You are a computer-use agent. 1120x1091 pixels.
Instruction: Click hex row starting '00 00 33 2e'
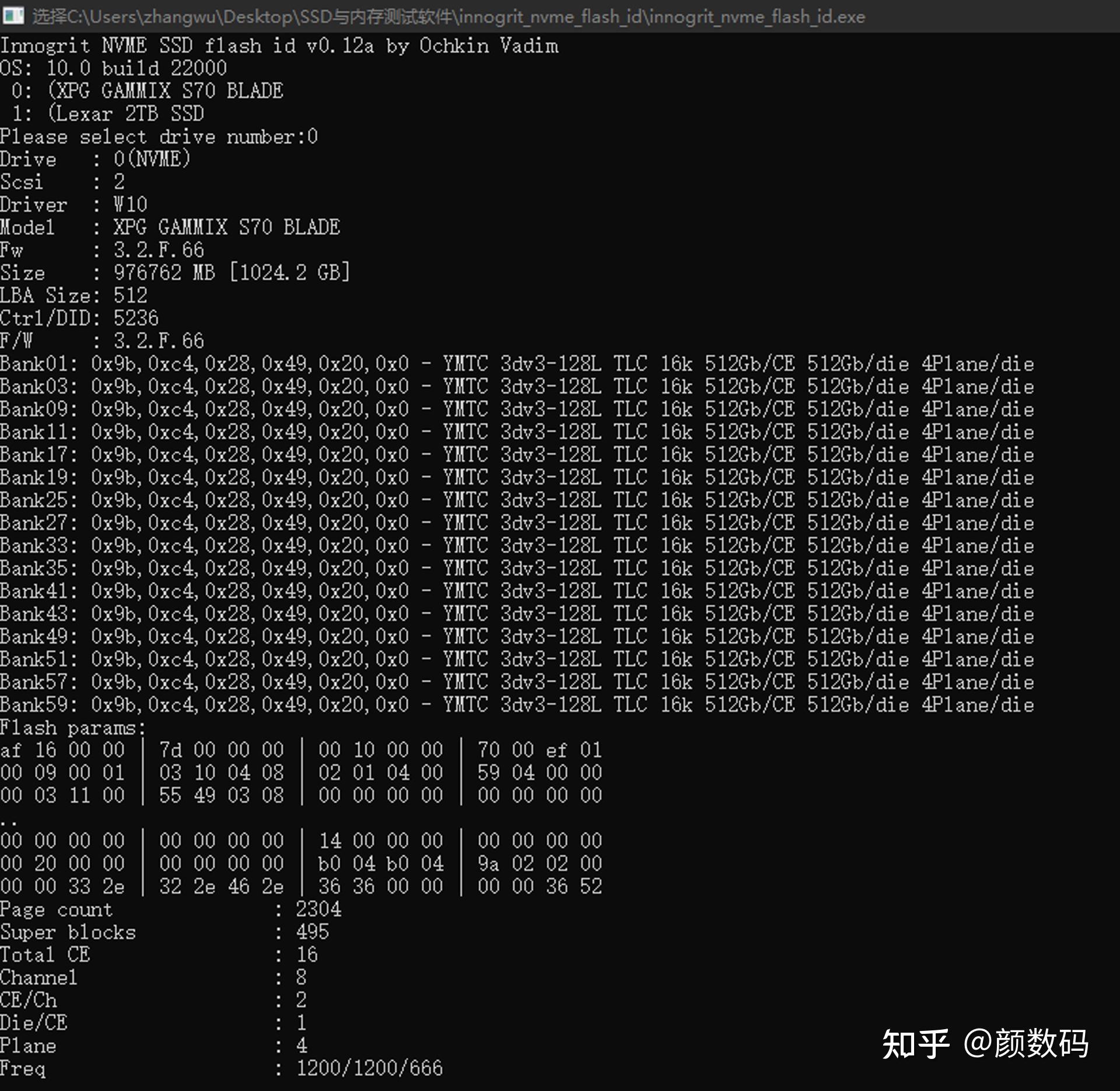click(301, 886)
